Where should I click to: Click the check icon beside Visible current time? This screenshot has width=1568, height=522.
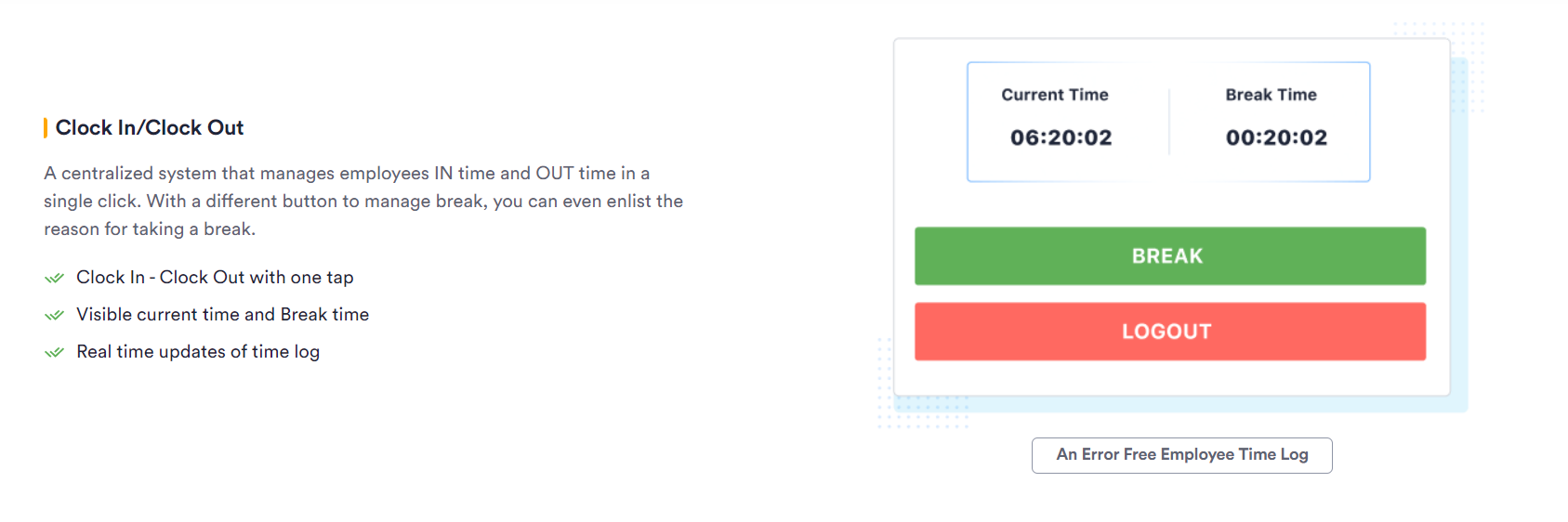(x=54, y=315)
